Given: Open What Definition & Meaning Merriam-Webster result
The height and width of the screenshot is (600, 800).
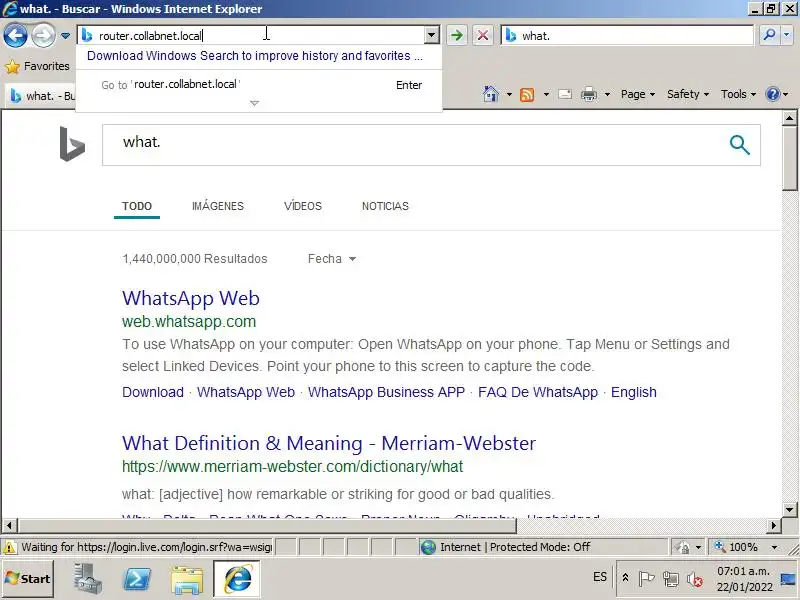Looking at the screenshot, I should click(329, 443).
